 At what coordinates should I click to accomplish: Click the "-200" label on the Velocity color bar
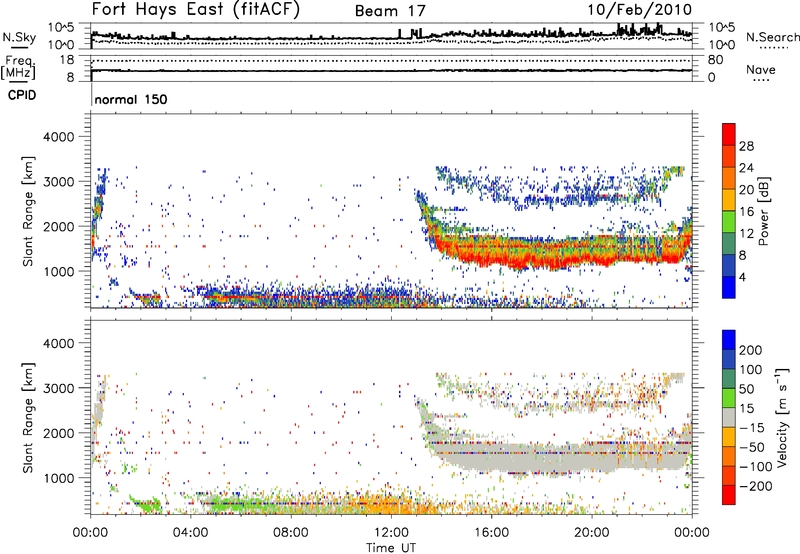(x=756, y=486)
